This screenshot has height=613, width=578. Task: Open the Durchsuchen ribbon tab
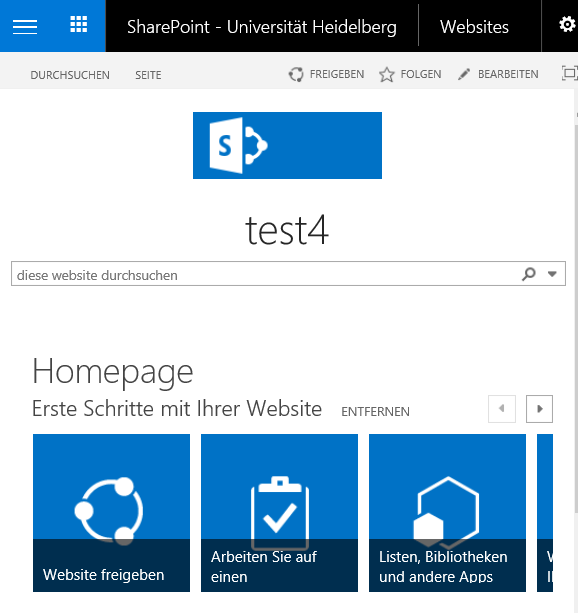(70, 75)
